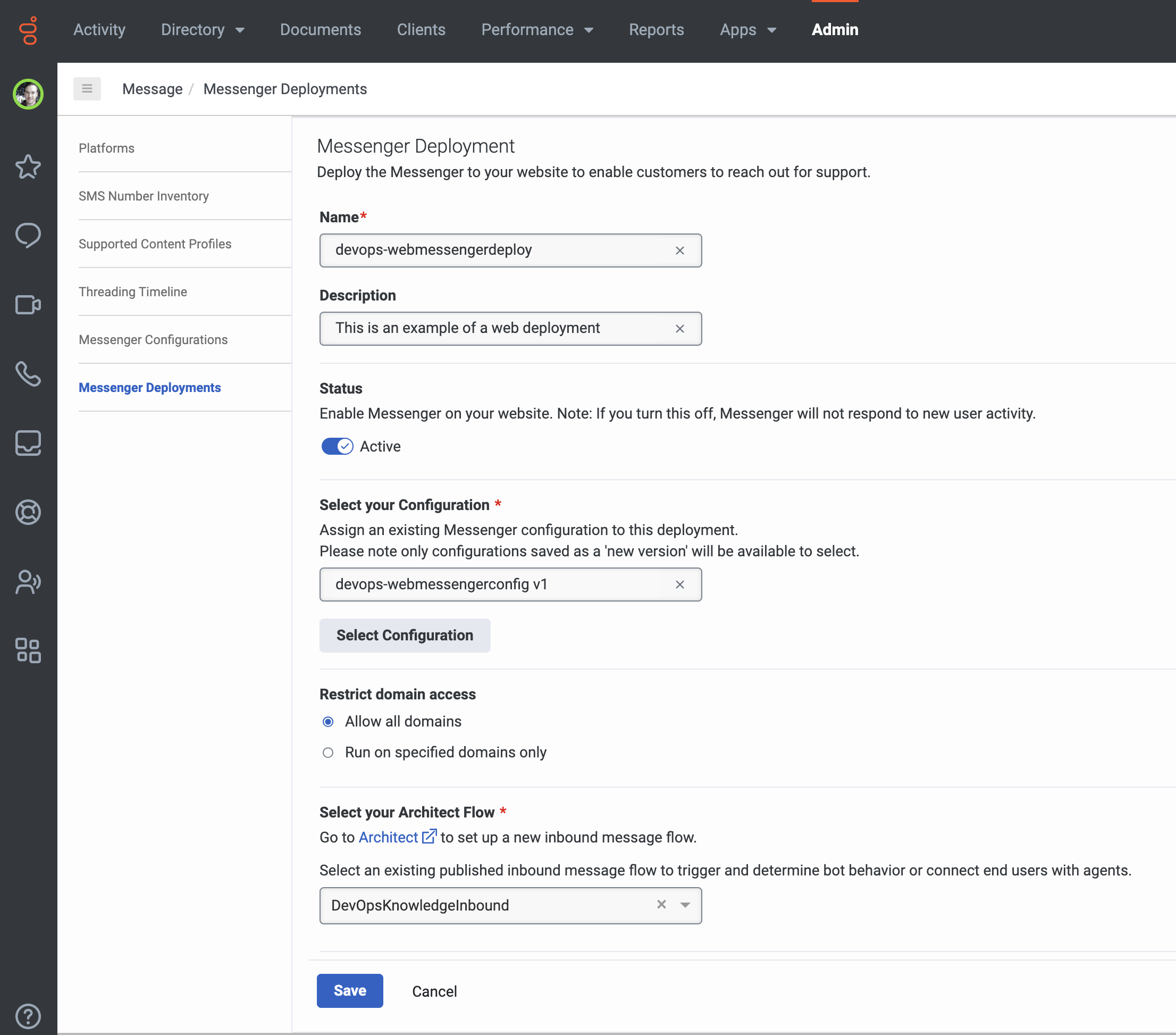
Task: Open the interactions inbox icon in sidebar
Action: coord(28,443)
